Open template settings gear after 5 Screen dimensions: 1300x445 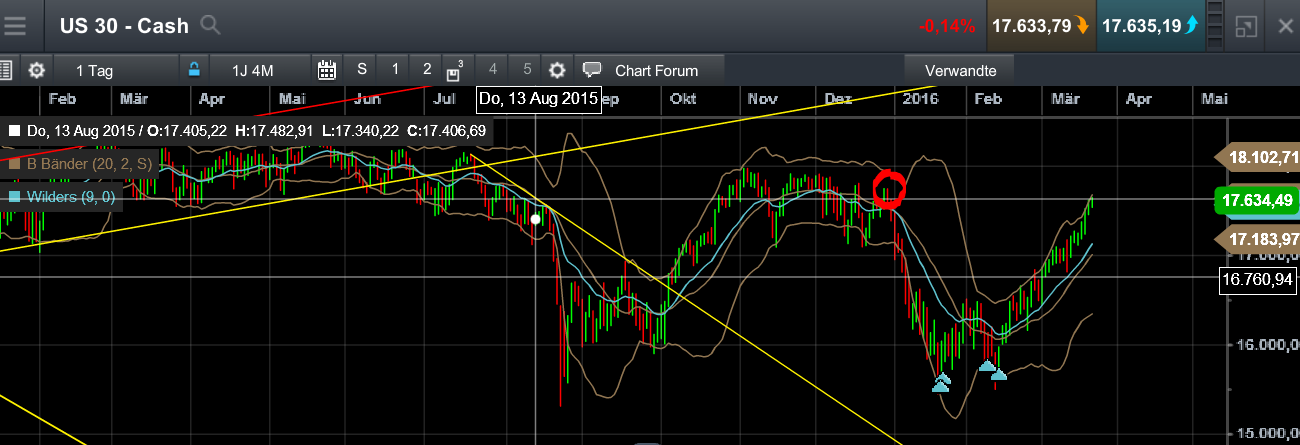coord(557,70)
